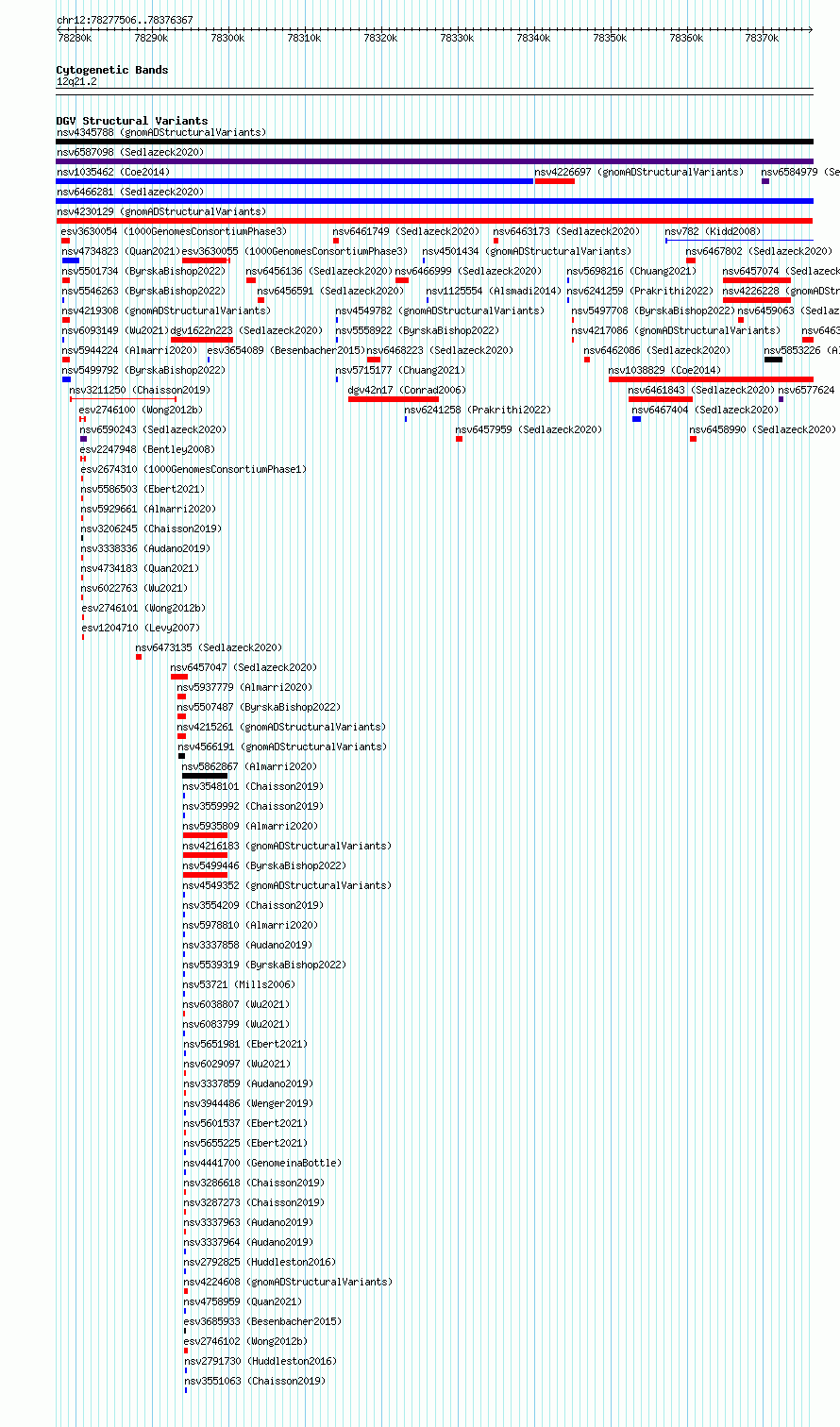The width and height of the screenshot is (840, 1427).
Task: Select the nsv5501734 ByrskaBishop2022 label
Action: coord(144,271)
